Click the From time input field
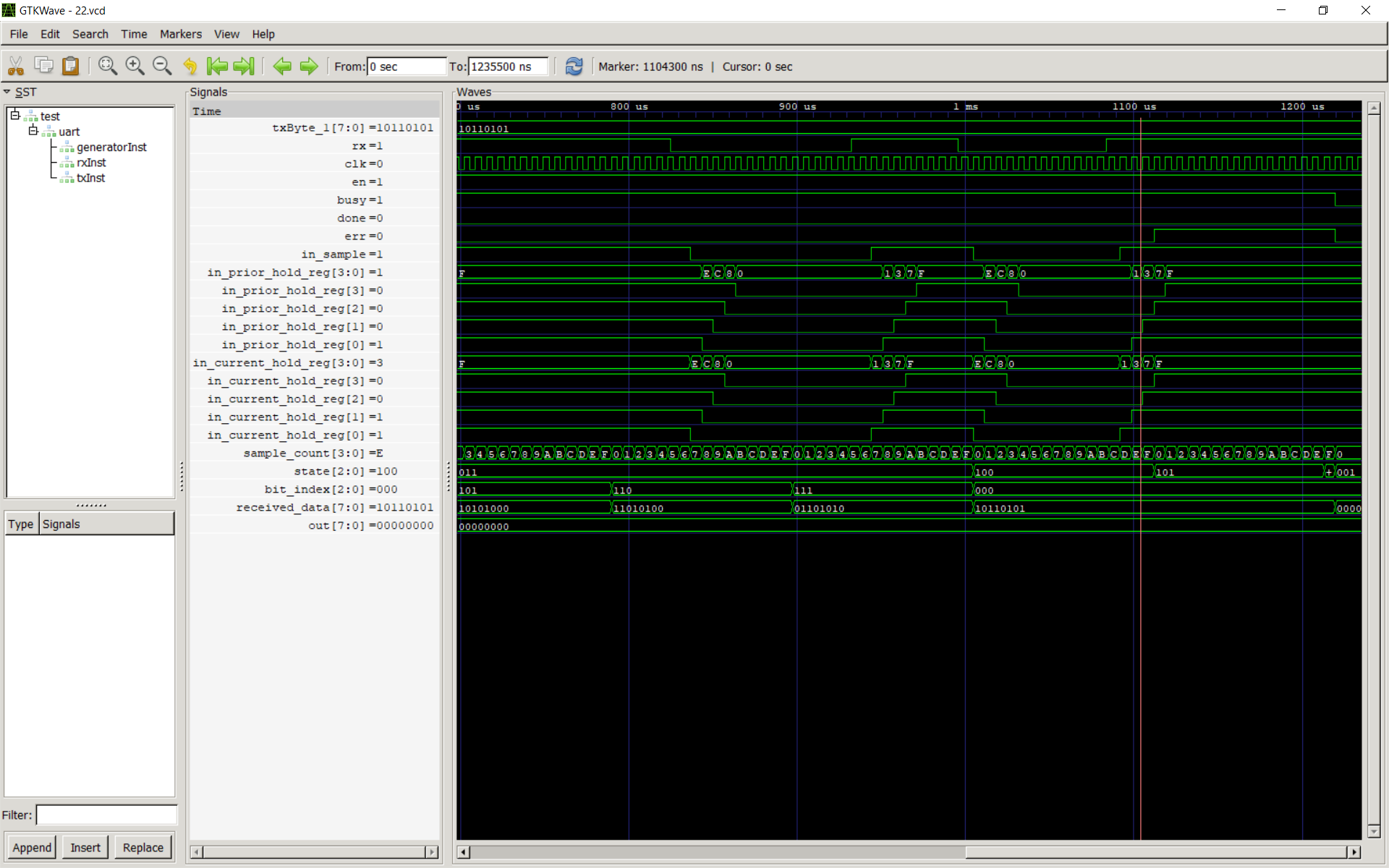Screen dimensions: 1389x868 (407, 67)
